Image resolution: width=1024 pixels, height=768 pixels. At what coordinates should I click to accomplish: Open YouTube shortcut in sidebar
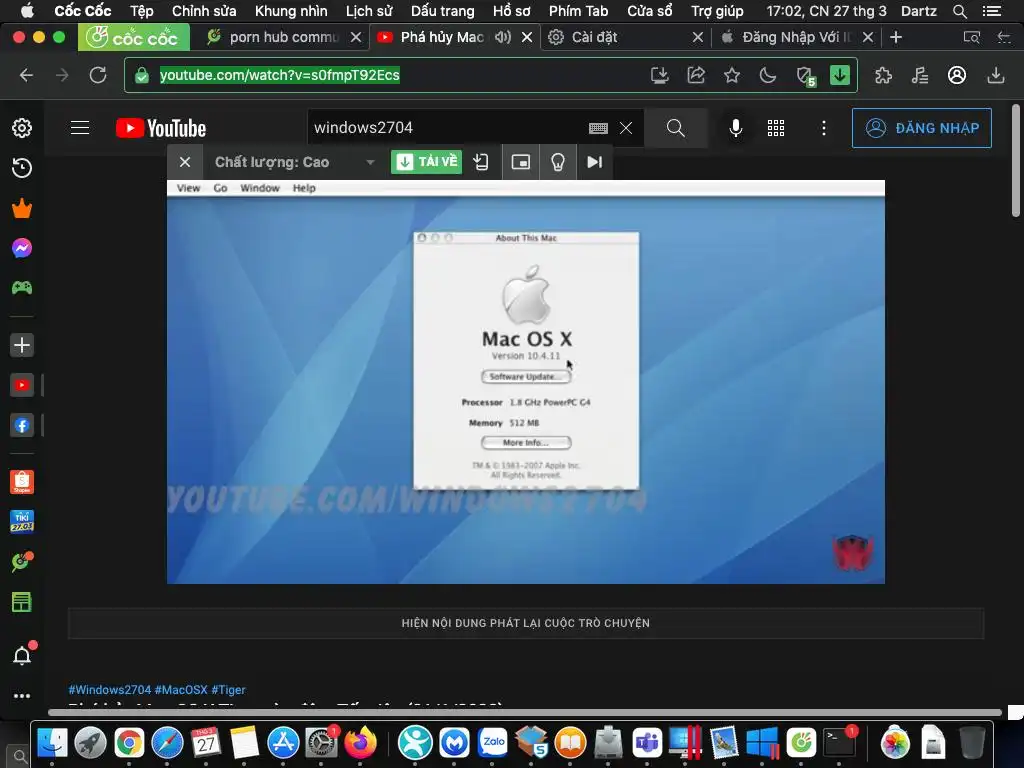pos(22,385)
